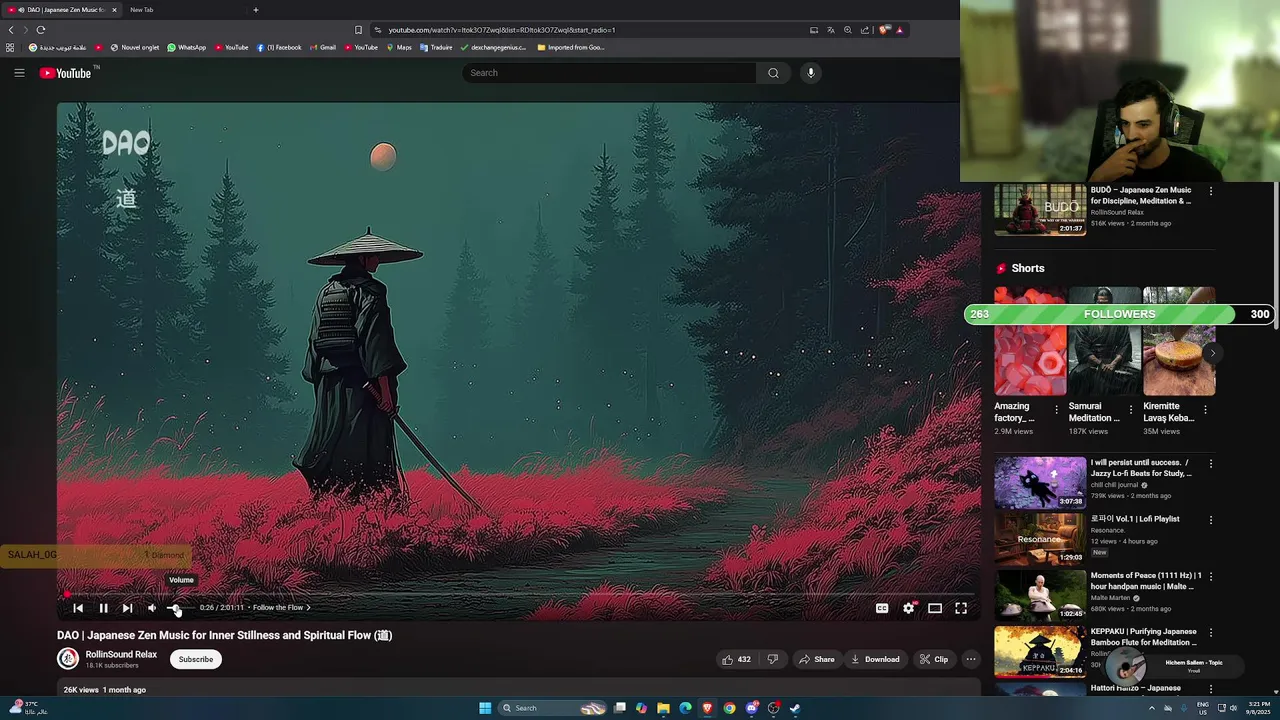Create a Clip of the video
Image resolution: width=1280 pixels, height=720 pixels.
coord(934,659)
